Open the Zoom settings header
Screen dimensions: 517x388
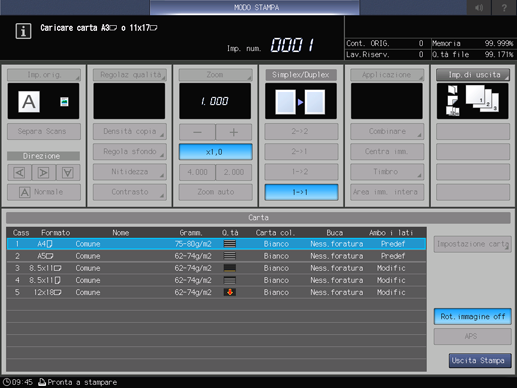[215, 75]
